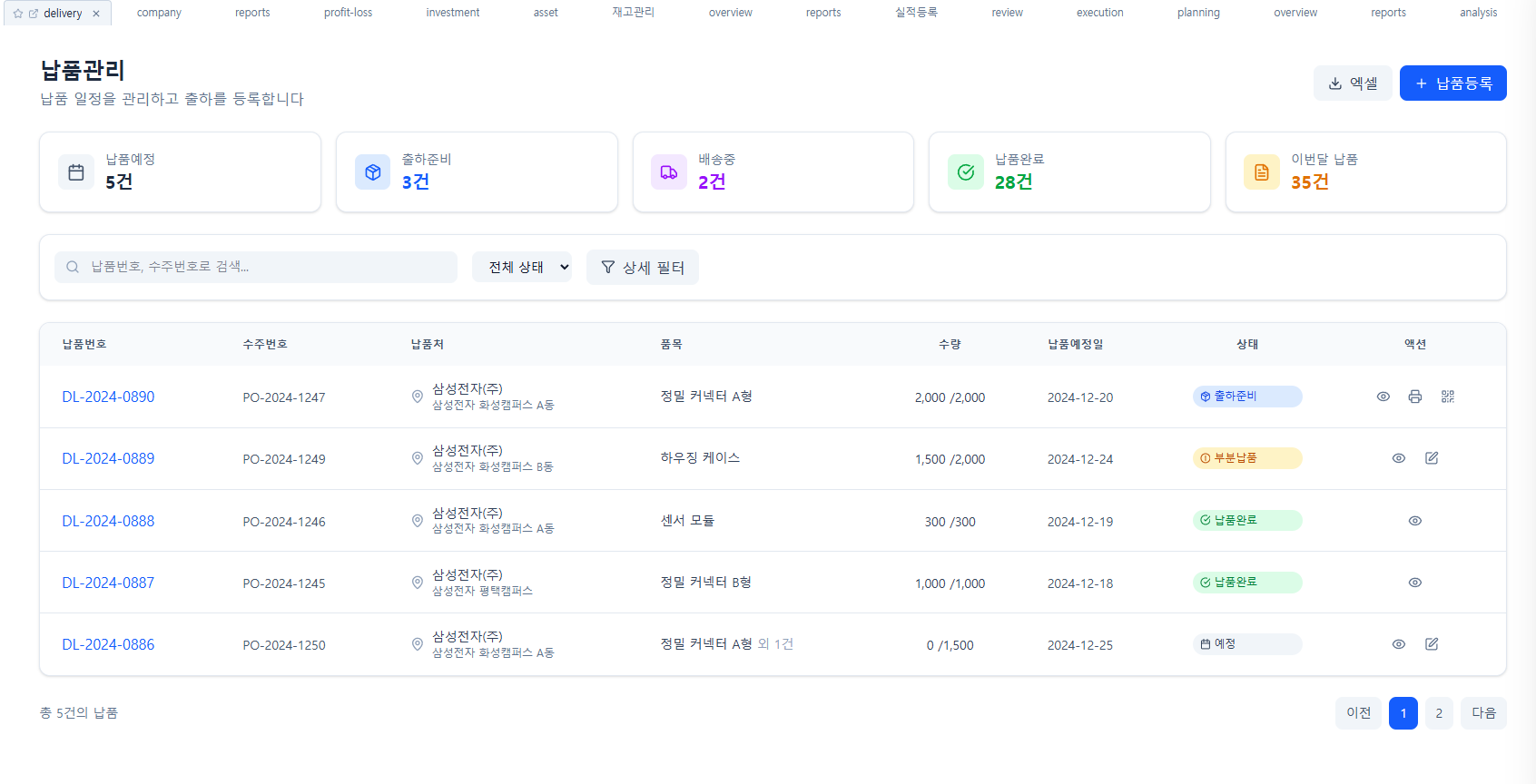The image size is (1536, 784).
Task: Open the 재고관리 tab
Action: (633, 13)
